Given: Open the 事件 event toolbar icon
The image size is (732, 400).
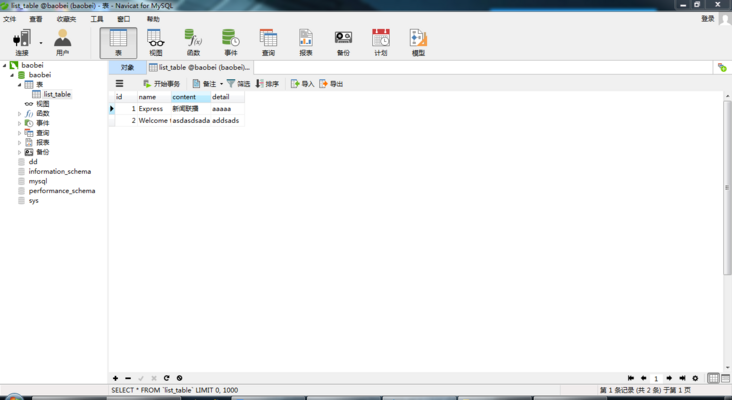Looking at the screenshot, I should pyautogui.click(x=231, y=42).
